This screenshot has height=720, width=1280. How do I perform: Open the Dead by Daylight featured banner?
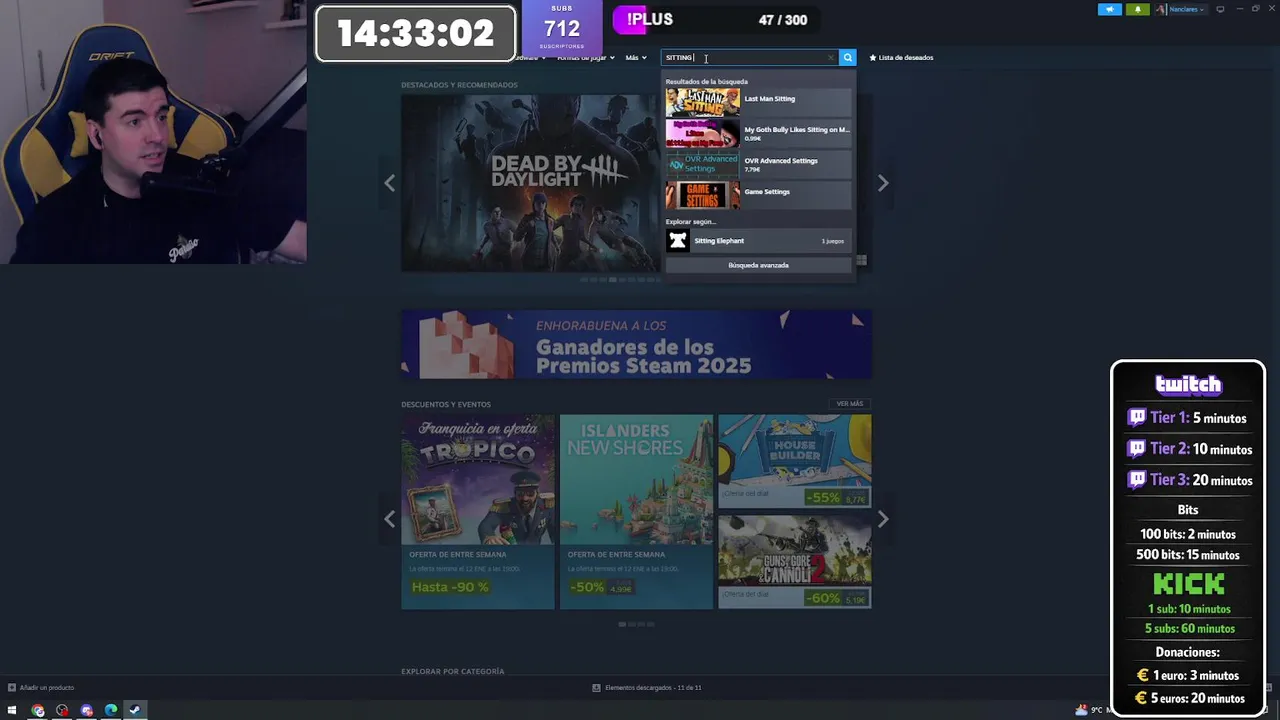[531, 183]
